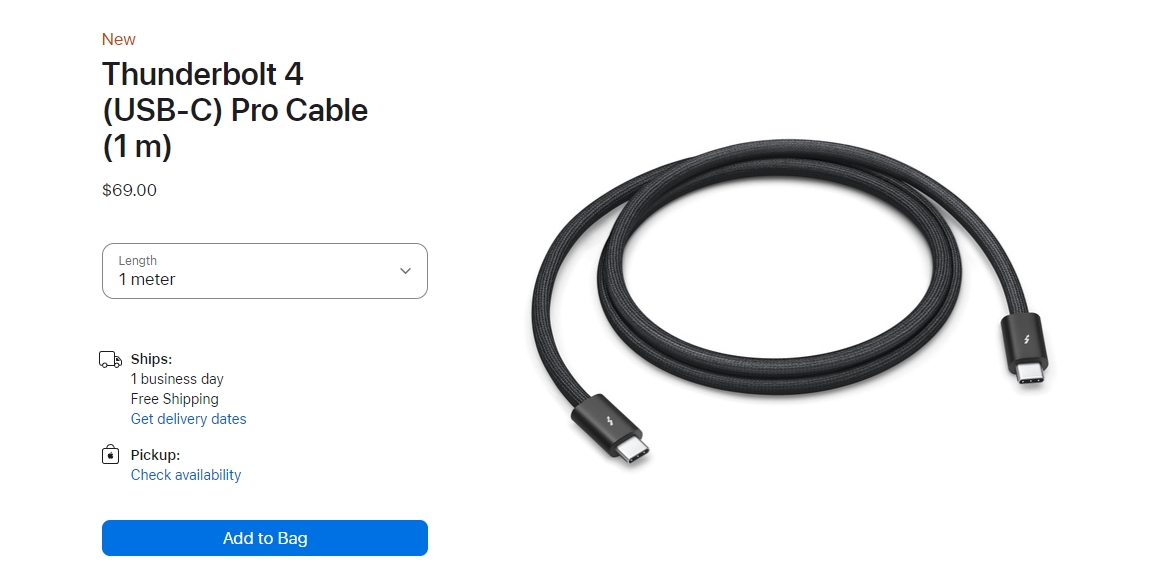Click the orange 'New' label
1164x574 pixels.
[119, 39]
